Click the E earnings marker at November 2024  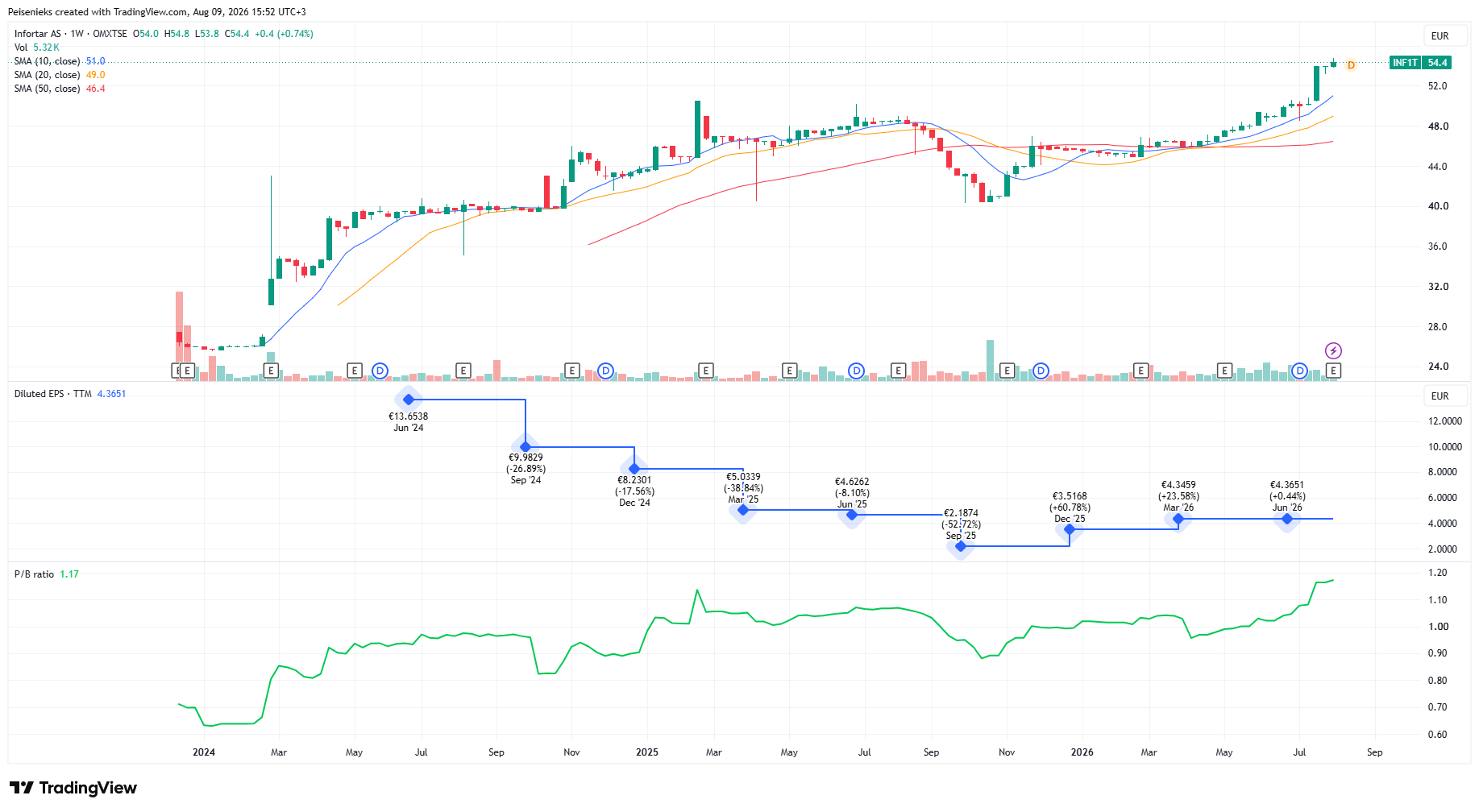[x=572, y=371]
